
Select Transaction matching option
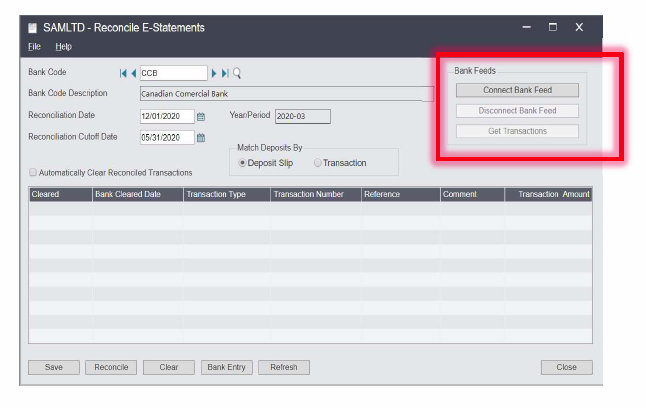coord(318,162)
